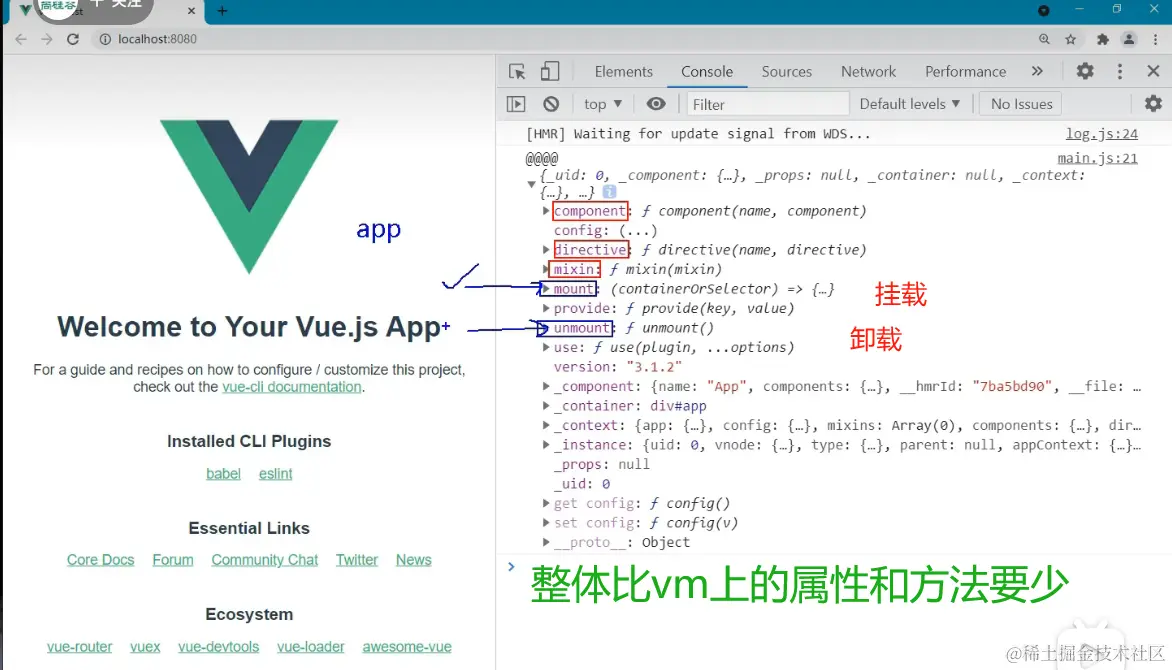
Task: Click the browser forward arrow
Action: (x=46, y=39)
